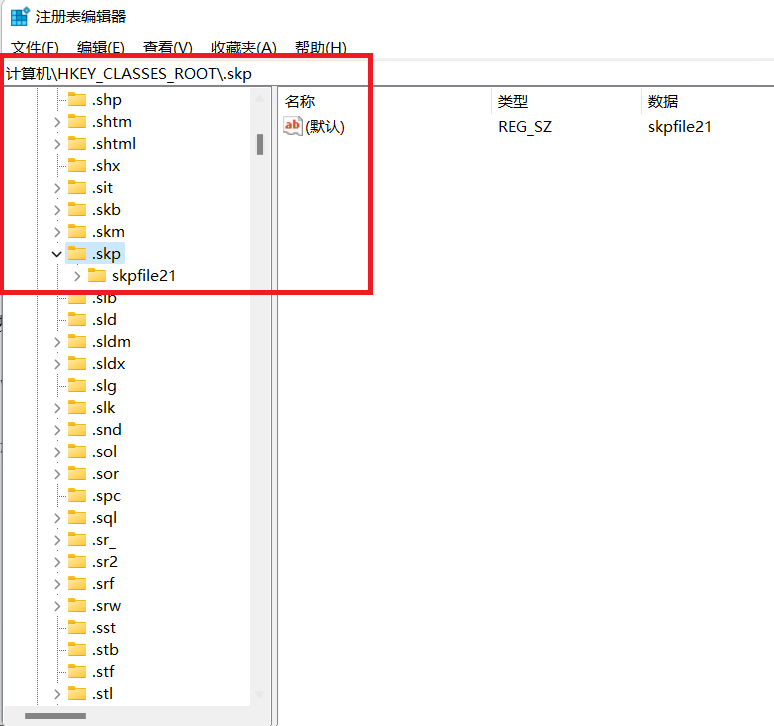Expand the .shtm key
Screen dimensions: 774x726
click(x=57, y=122)
